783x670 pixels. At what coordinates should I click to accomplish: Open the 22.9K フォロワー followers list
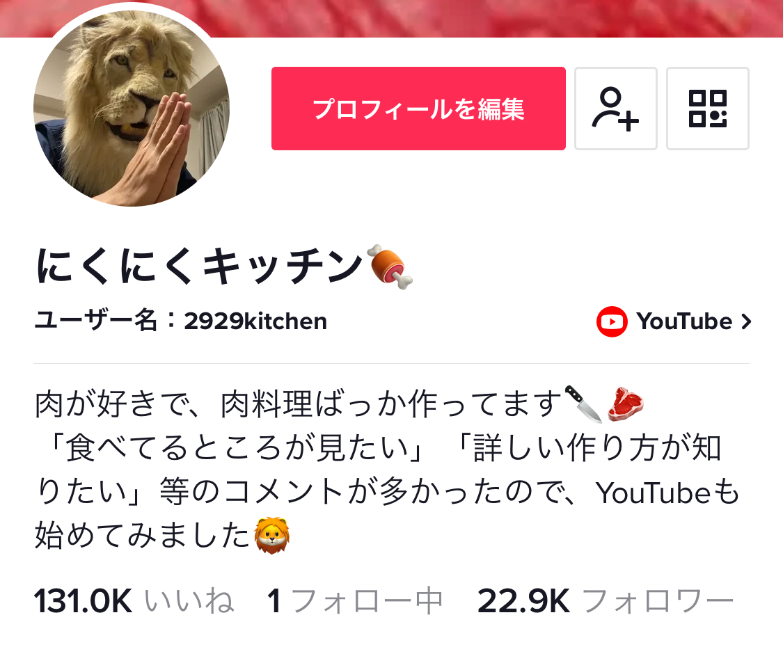point(606,601)
